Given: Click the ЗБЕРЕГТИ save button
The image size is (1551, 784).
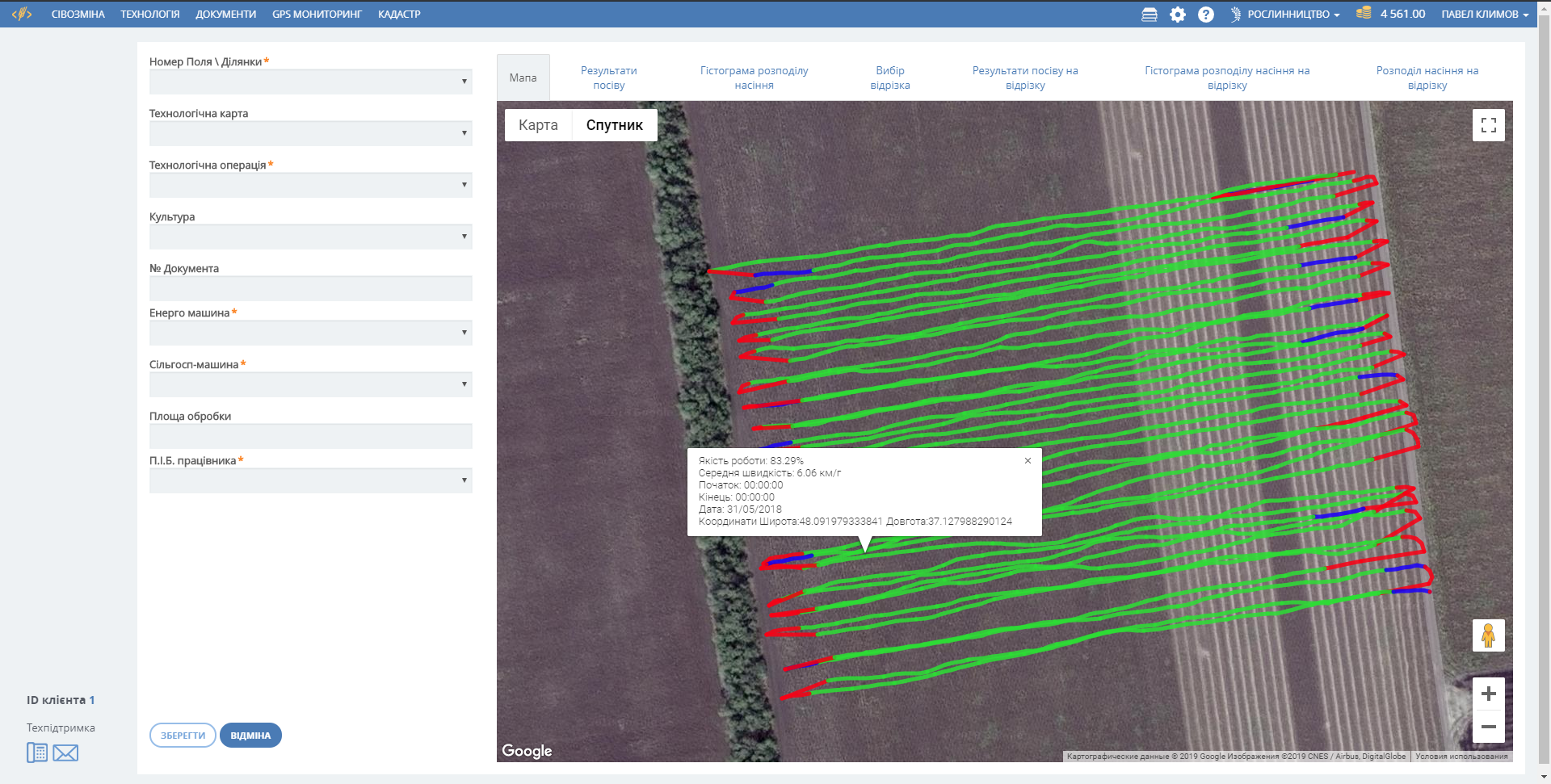Looking at the screenshot, I should [183, 736].
